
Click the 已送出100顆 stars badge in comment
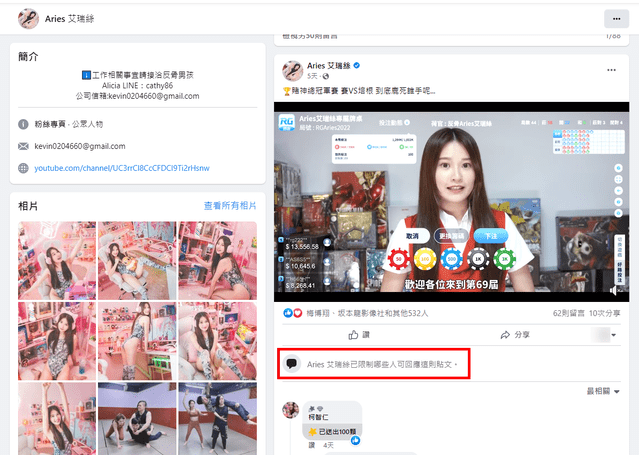pyautogui.click(x=332, y=431)
